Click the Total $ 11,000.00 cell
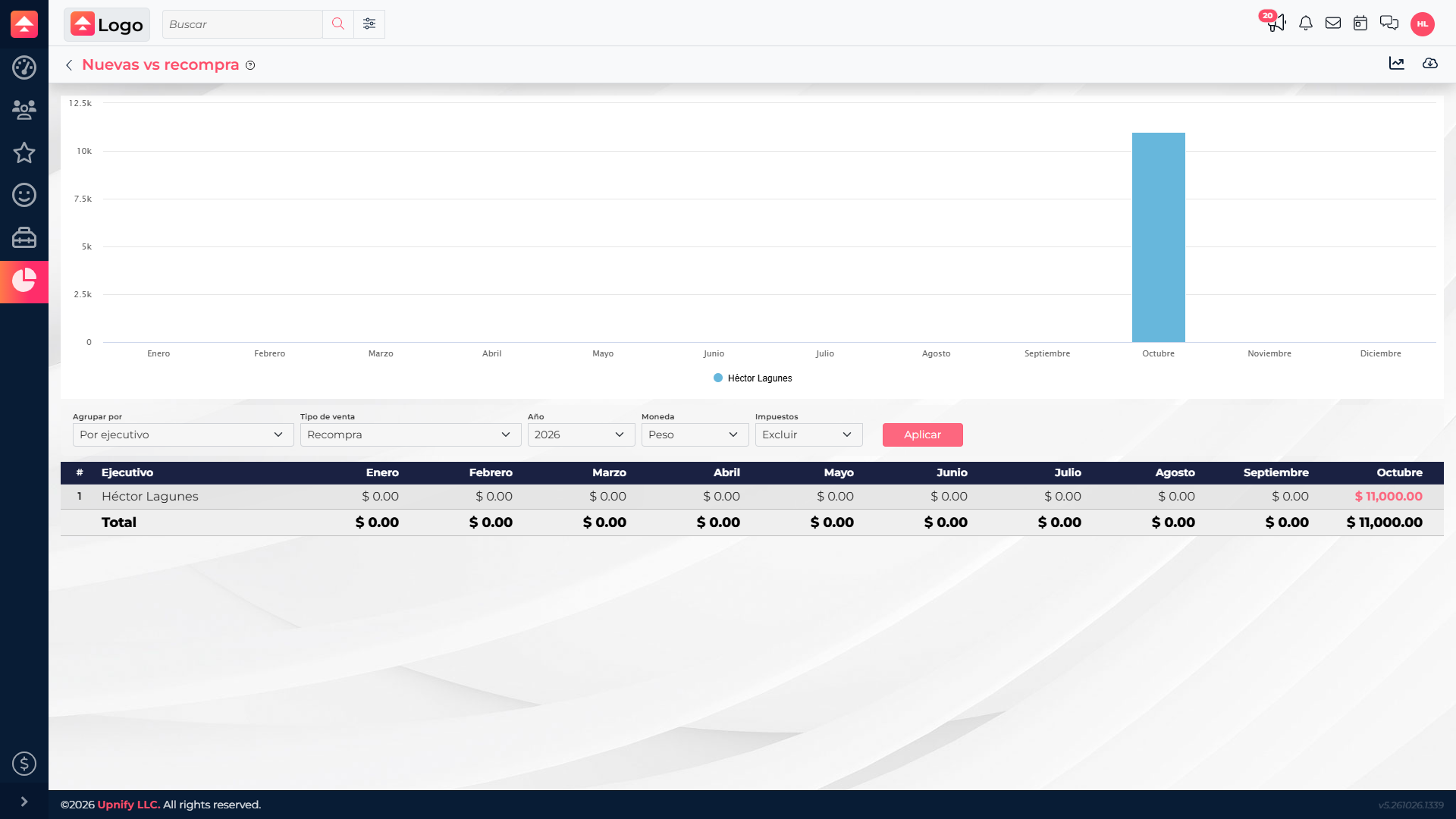The width and height of the screenshot is (1456, 819). tap(1384, 522)
